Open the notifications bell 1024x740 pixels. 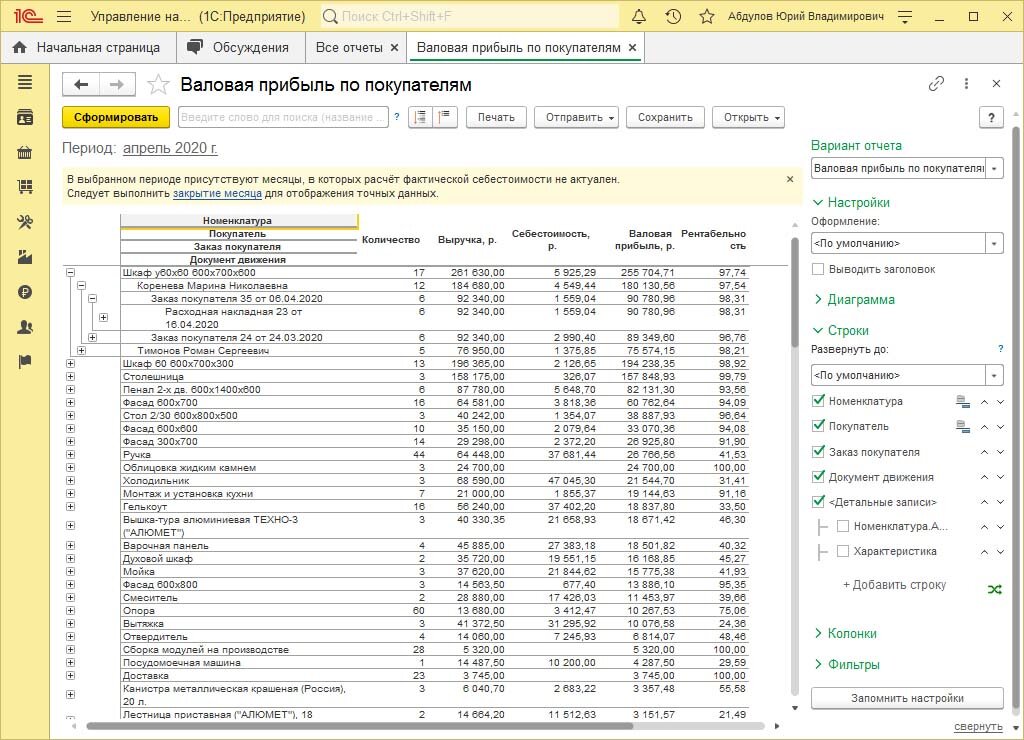point(640,17)
